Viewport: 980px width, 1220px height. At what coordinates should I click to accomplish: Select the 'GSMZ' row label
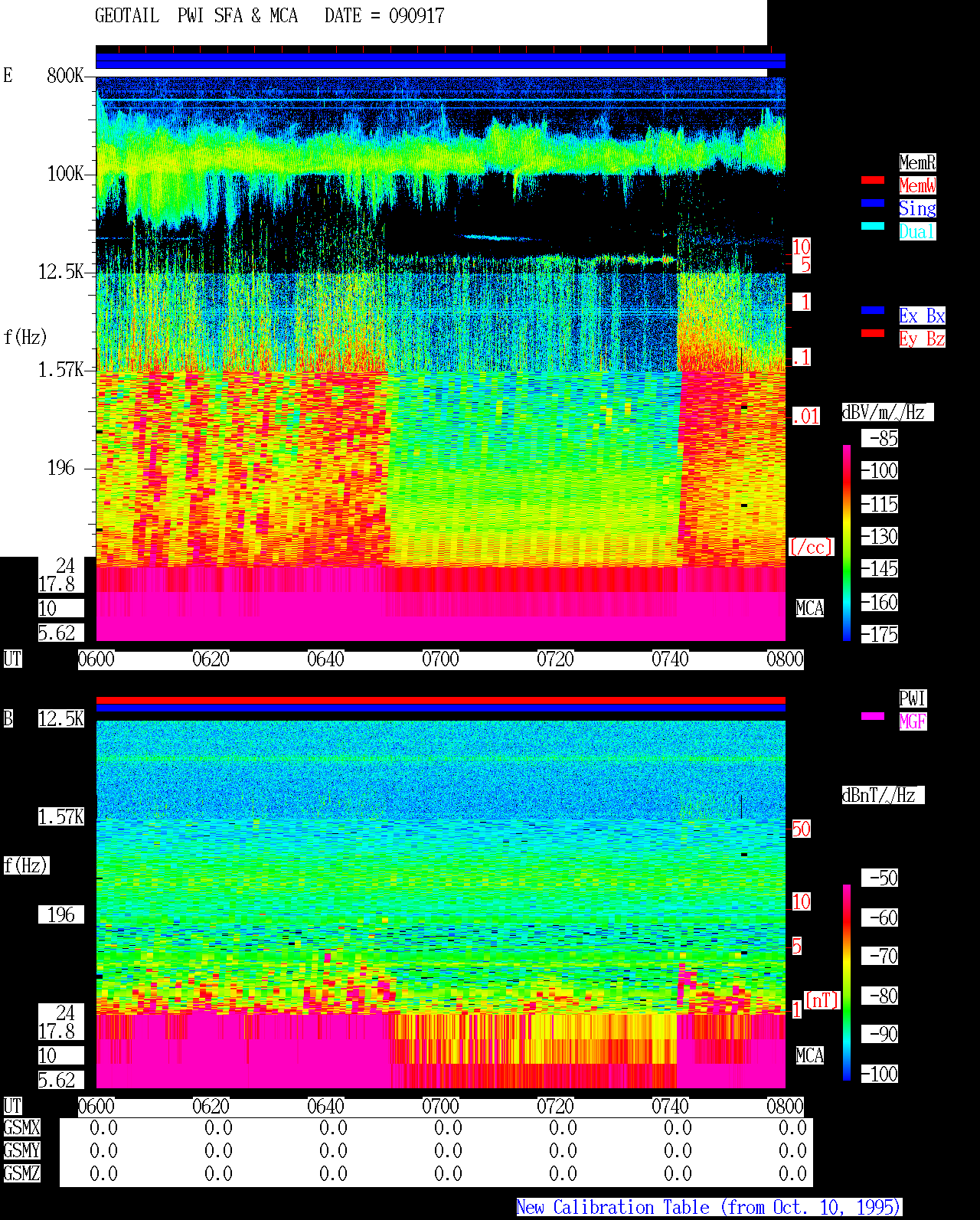pyautogui.click(x=21, y=1173)
